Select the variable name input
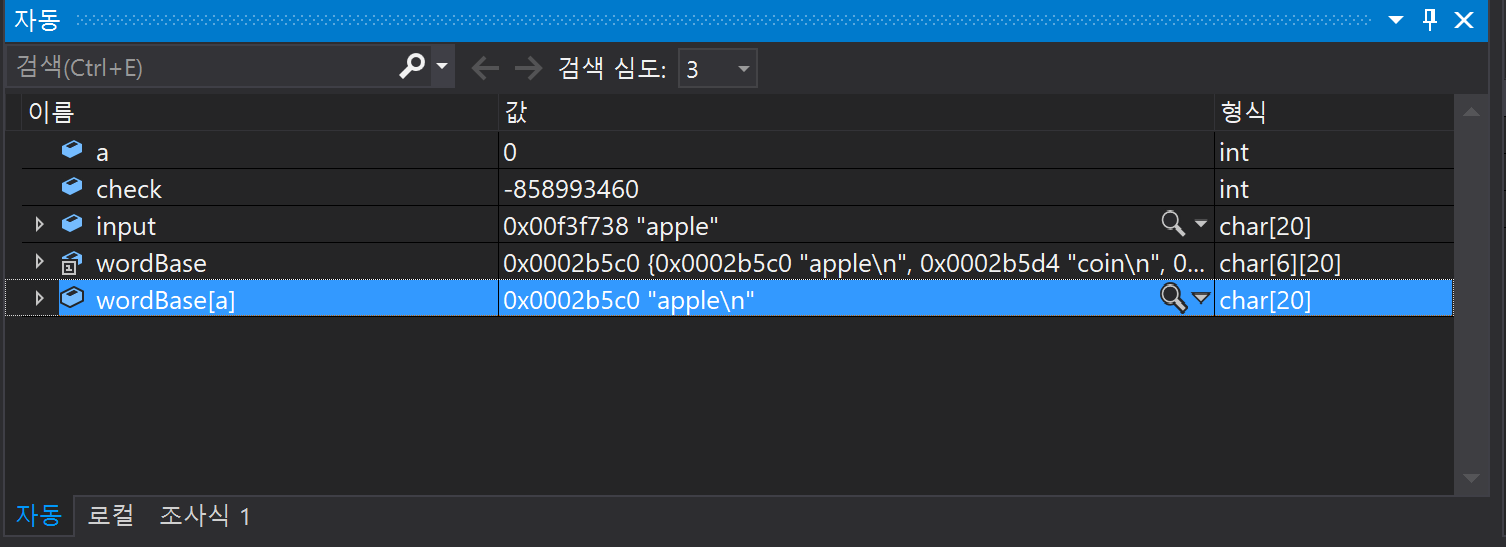1506x547 pixels. click(x=126, y=227)
